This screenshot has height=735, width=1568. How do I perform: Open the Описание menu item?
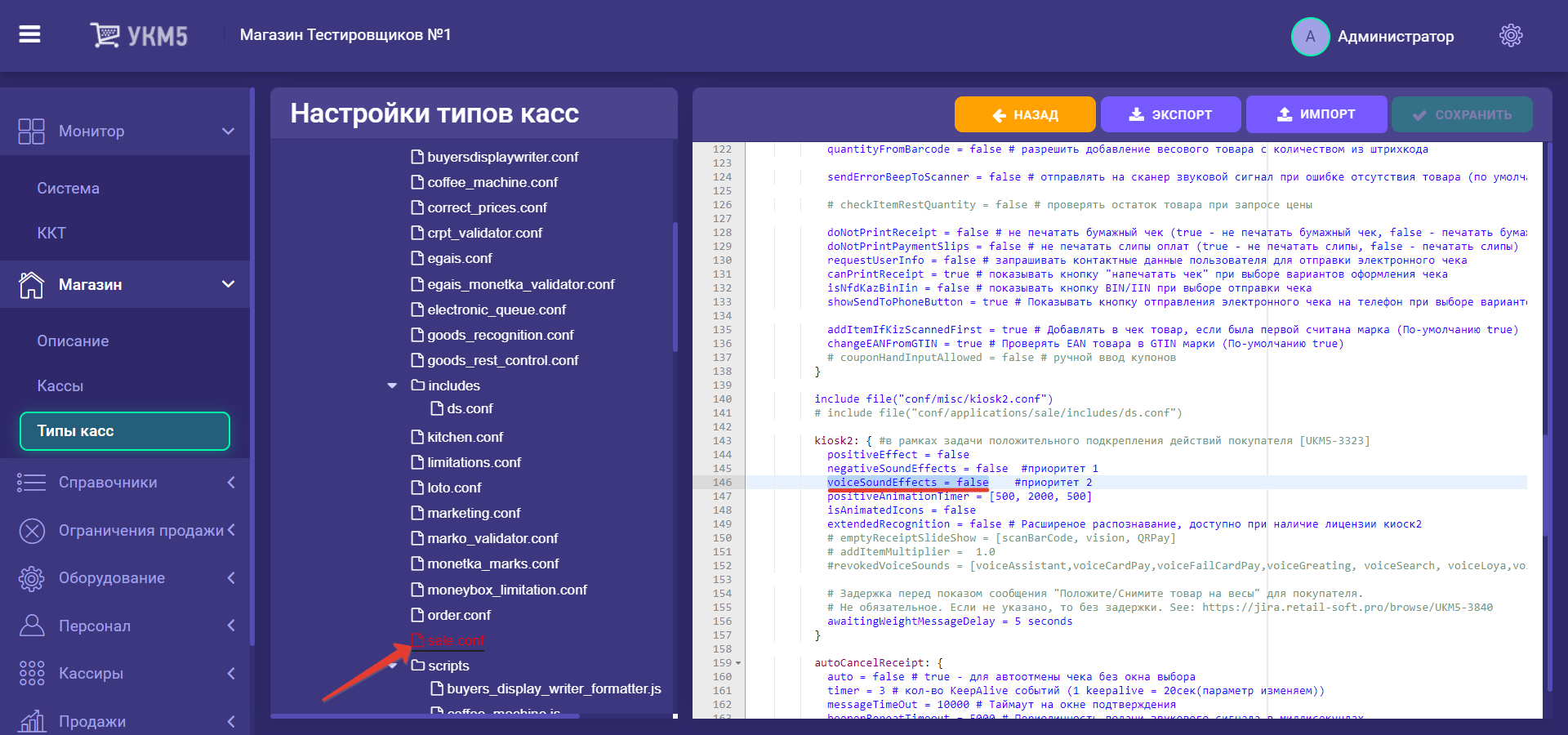[73, 341]
